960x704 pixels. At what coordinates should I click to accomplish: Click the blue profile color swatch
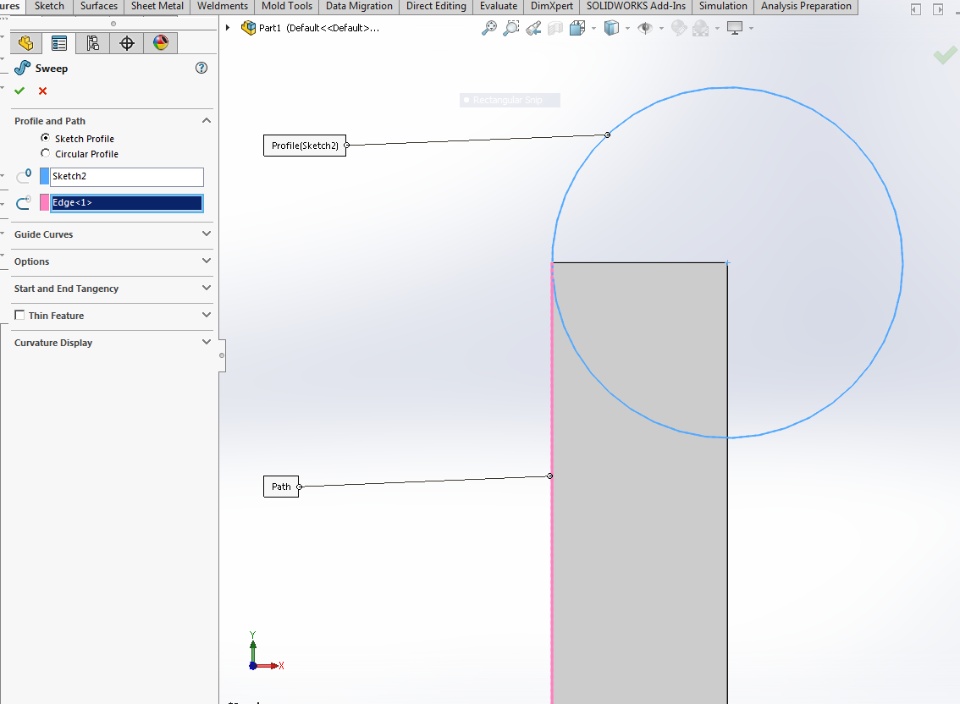[44, 176]
